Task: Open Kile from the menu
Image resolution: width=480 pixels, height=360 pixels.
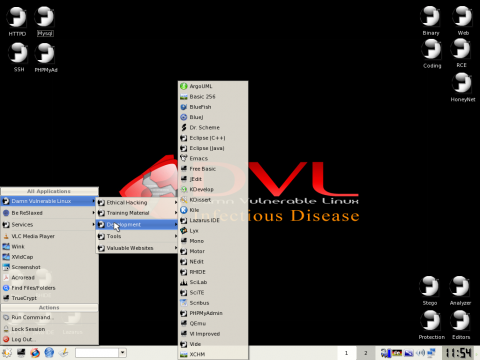Action: coord(213,210)
